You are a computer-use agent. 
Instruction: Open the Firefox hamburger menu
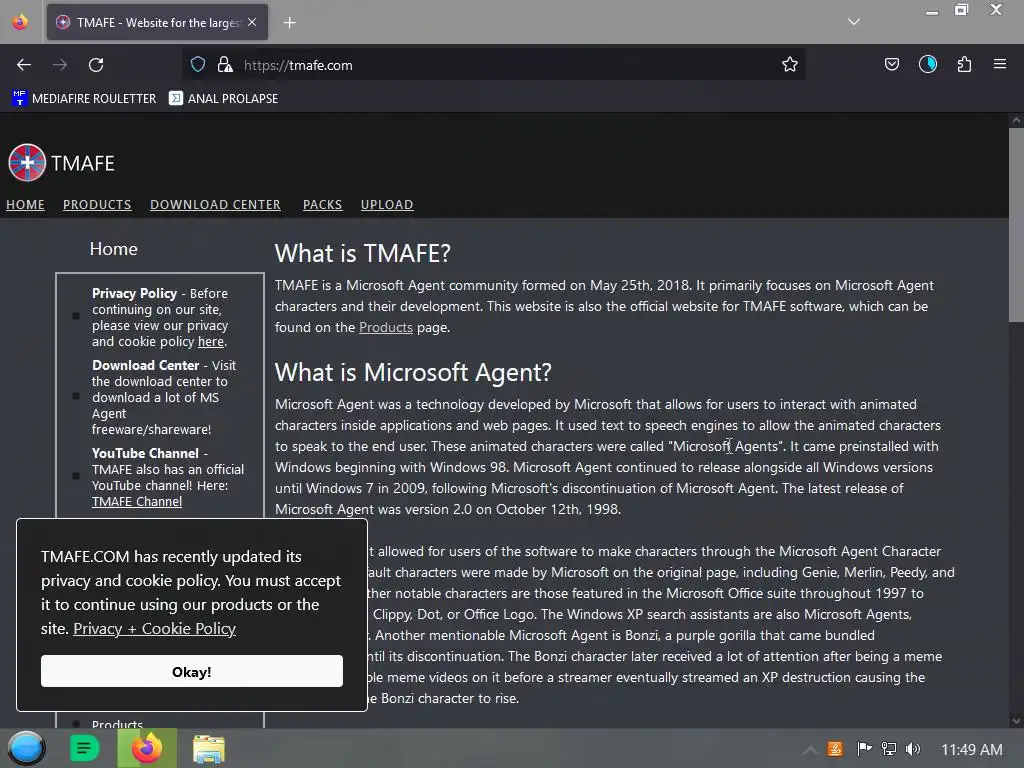[1000, 64]
